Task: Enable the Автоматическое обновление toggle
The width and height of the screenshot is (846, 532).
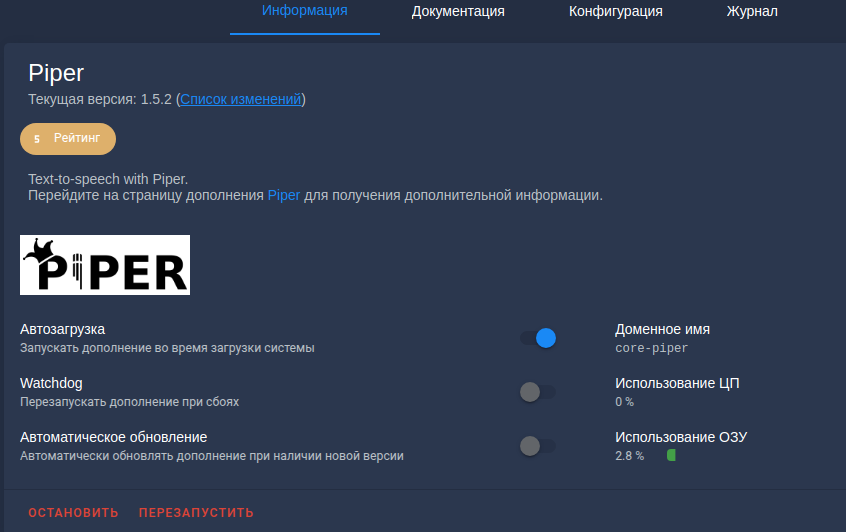Action: coord(538,446)
